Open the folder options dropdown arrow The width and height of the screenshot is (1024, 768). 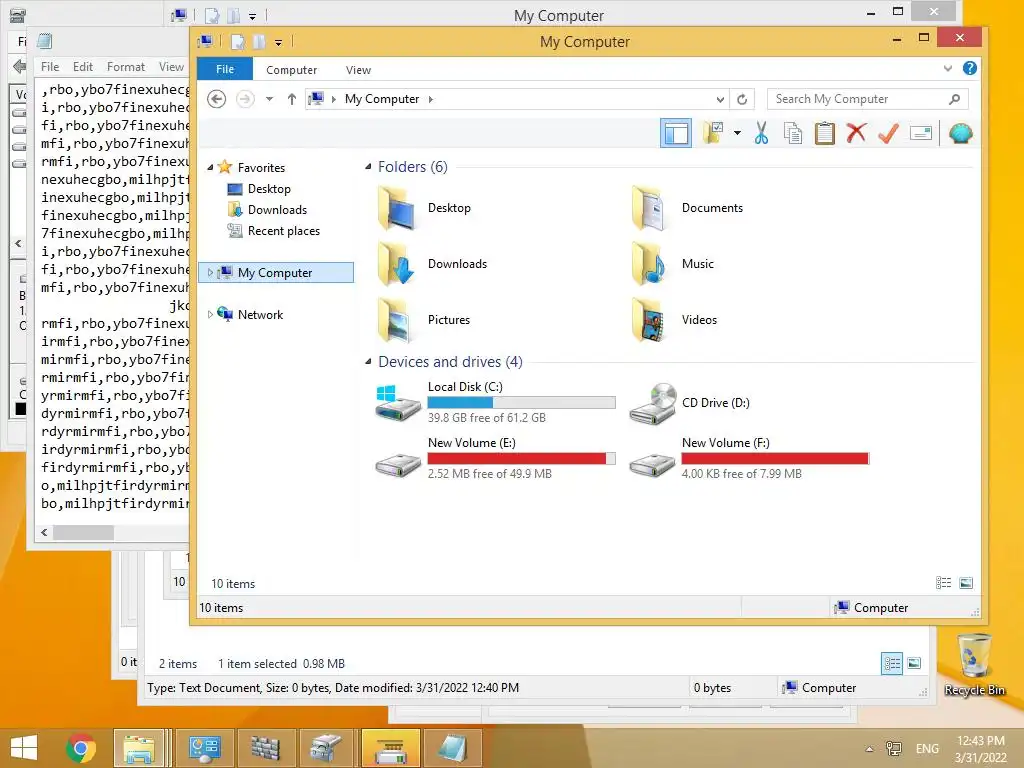pyautogui.click(x=737, y=133)
